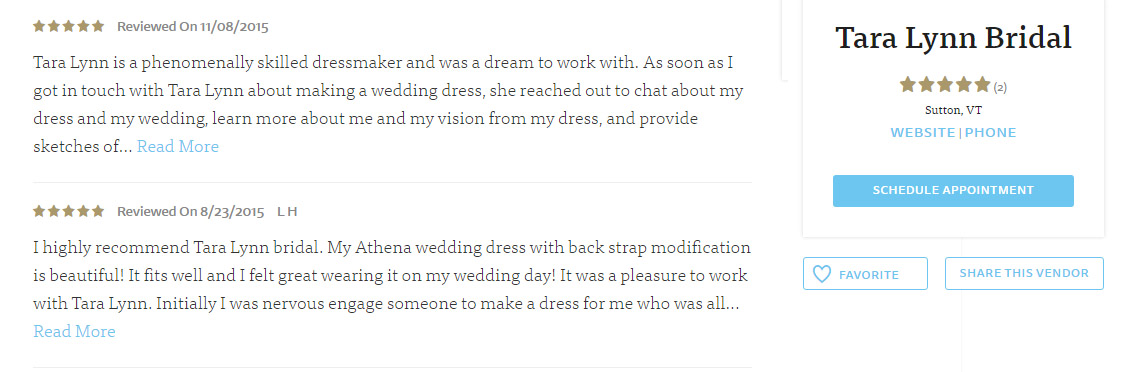Click the (2) review count
Screen dimensions: 1128x372
pos(1000,88)
